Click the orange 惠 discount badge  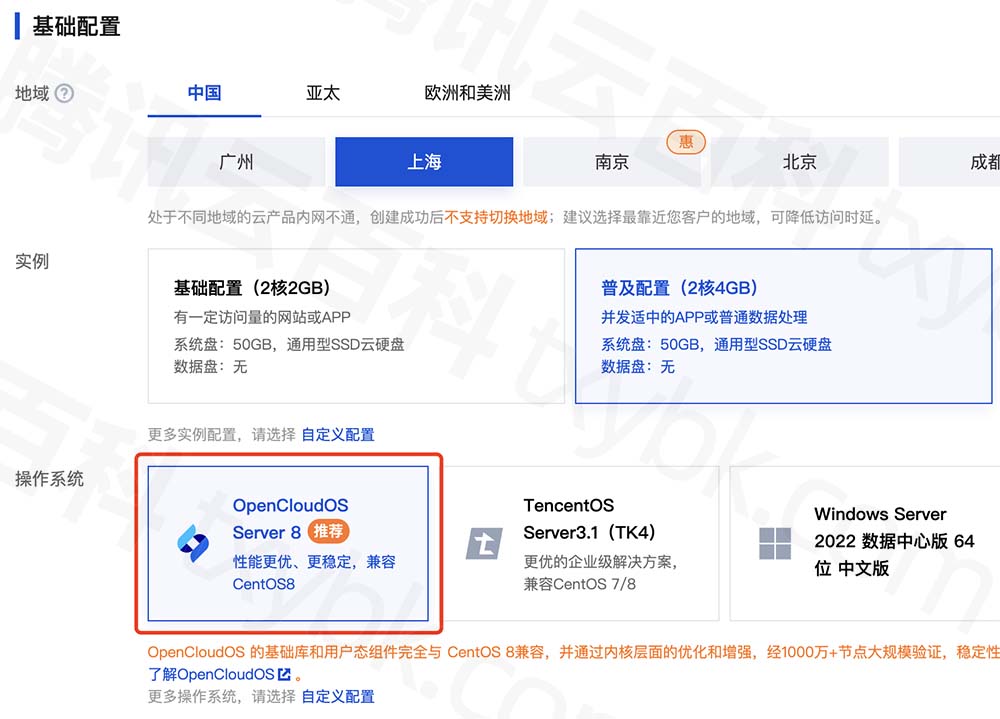pos(686,142)
